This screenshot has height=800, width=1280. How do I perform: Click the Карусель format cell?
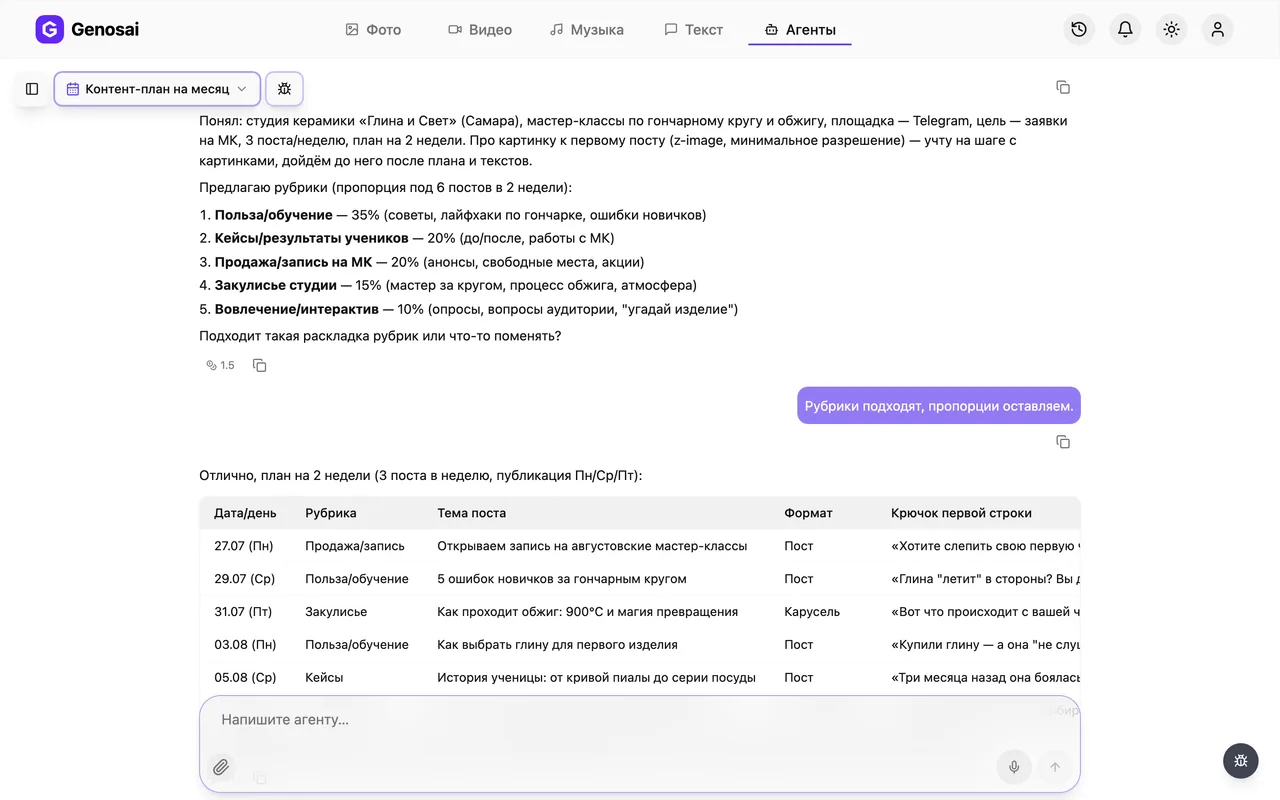coord(812,611)
